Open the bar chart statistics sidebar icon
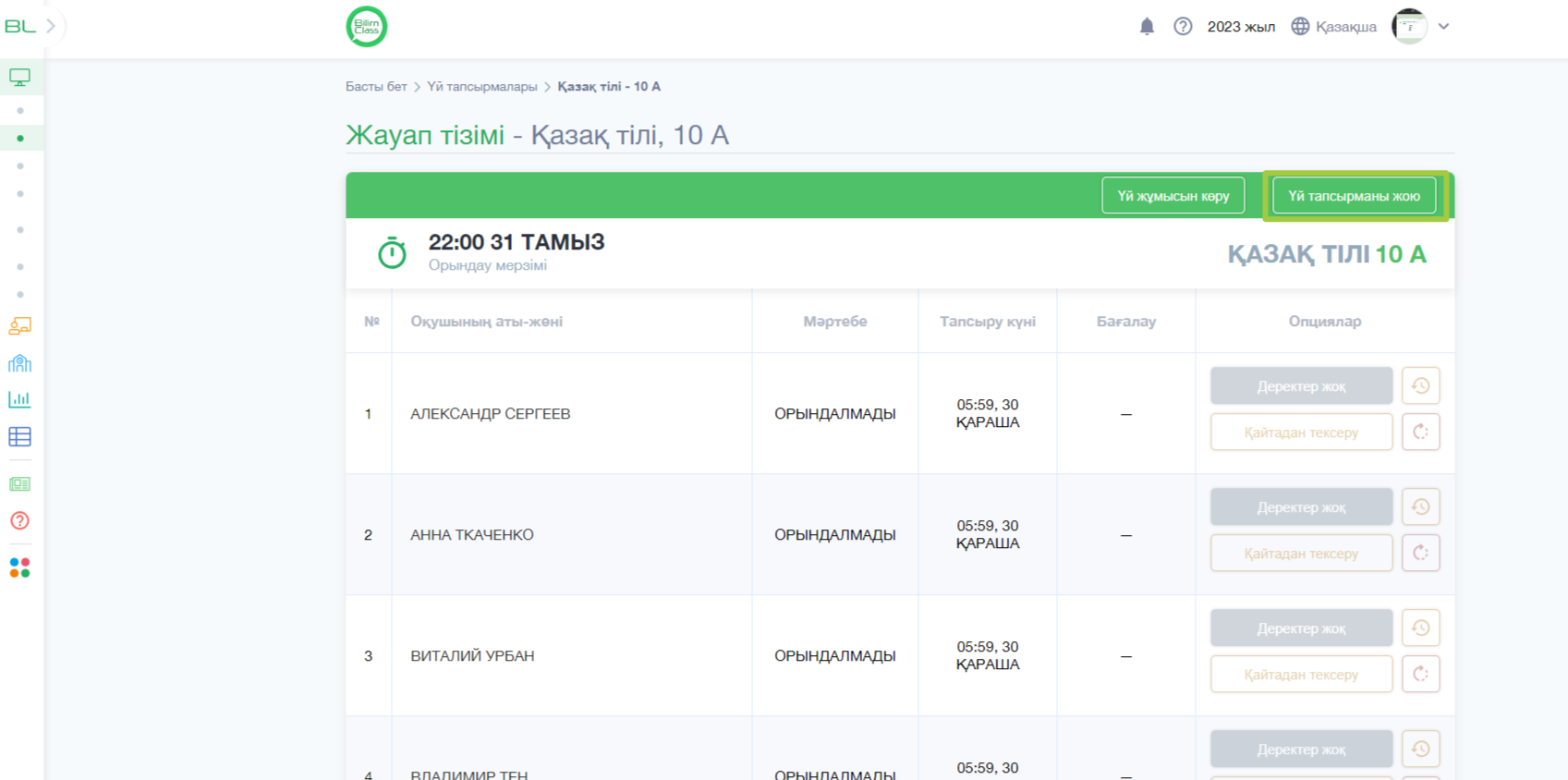Image resolution: width=1568 pixels, height=780 pixels. coord(19,399)
